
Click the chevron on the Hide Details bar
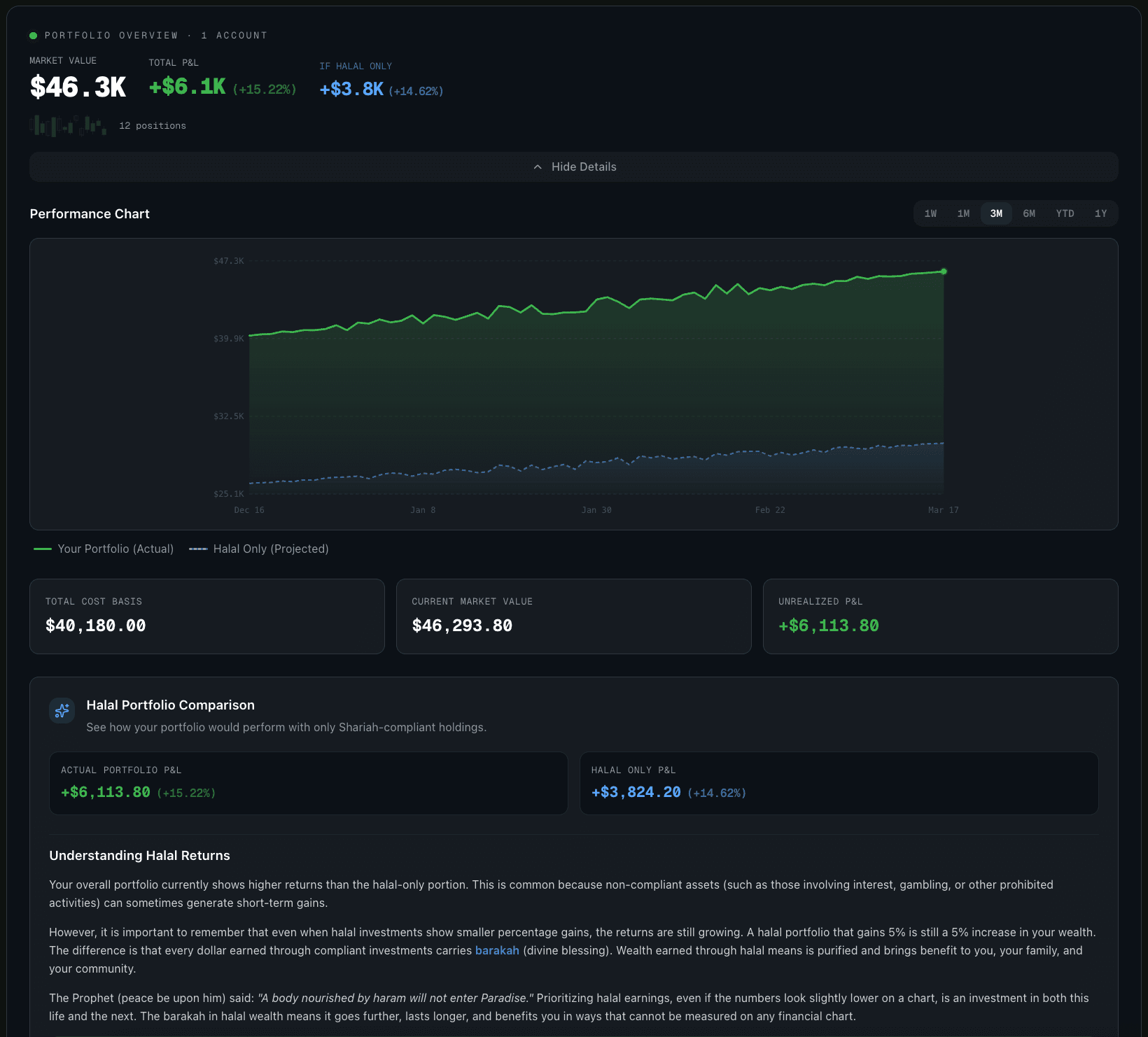[538, 167]
